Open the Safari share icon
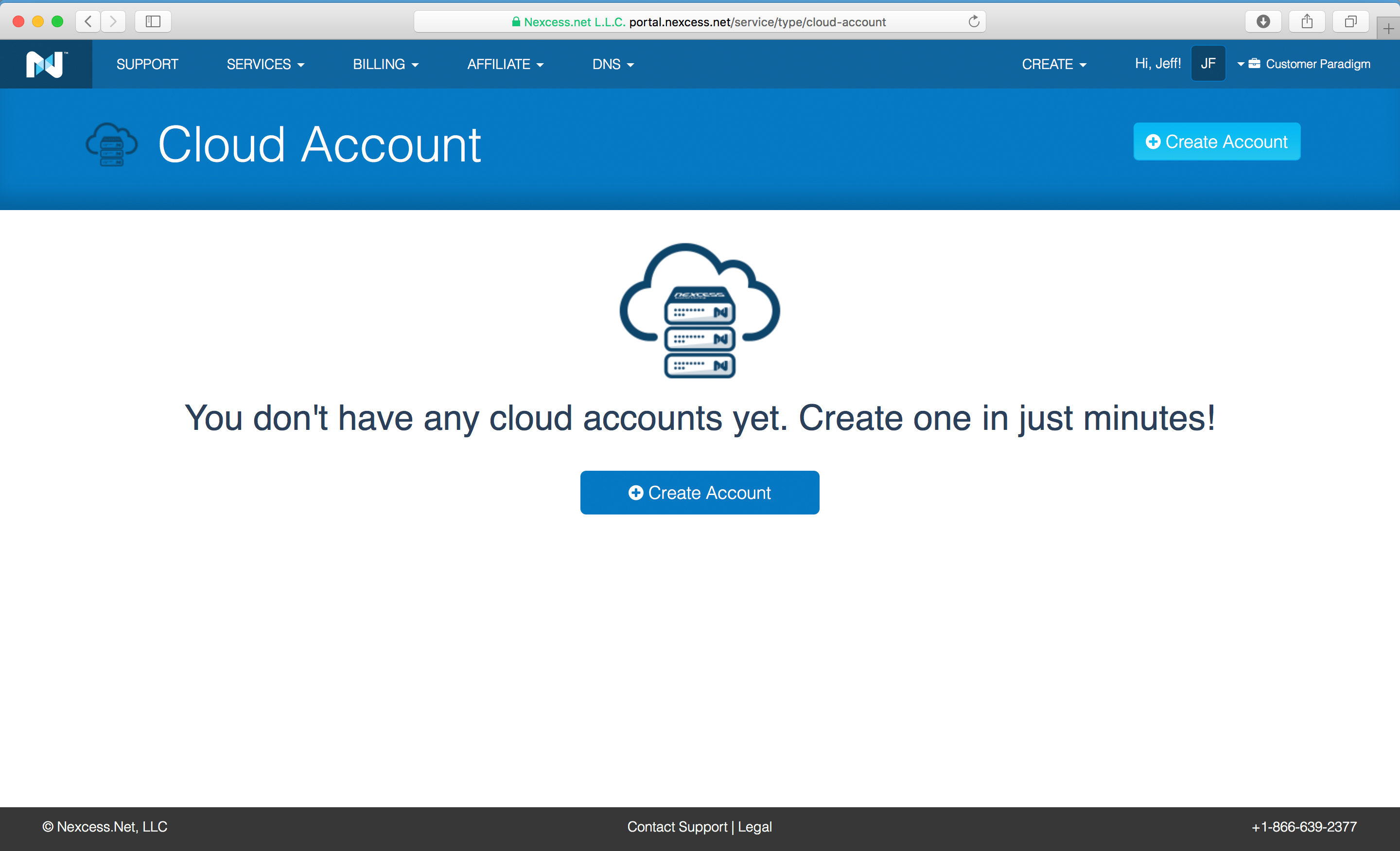The width and height of the screenshot is (1400, 851). pos(1307,21)
